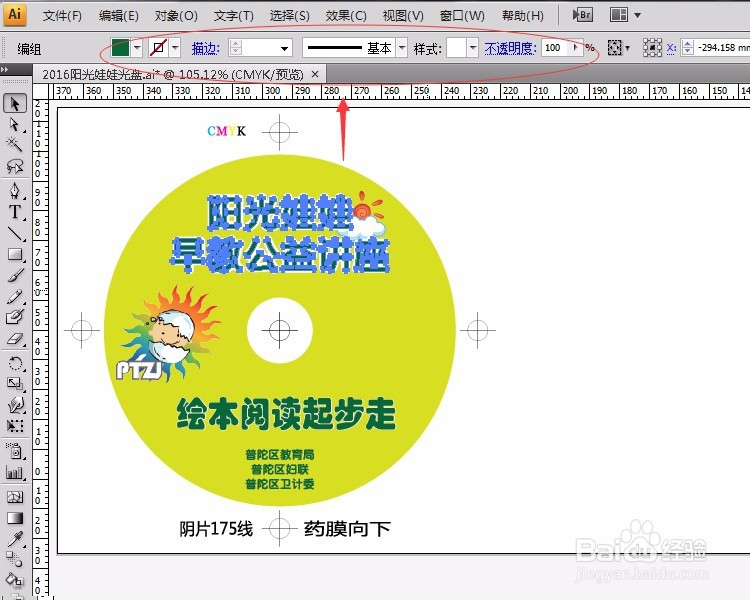Open the 对象(O) menu
Image resolution: width=750 pixels, height=600 pixels.
pyautogui.click(x=176, y=16)
